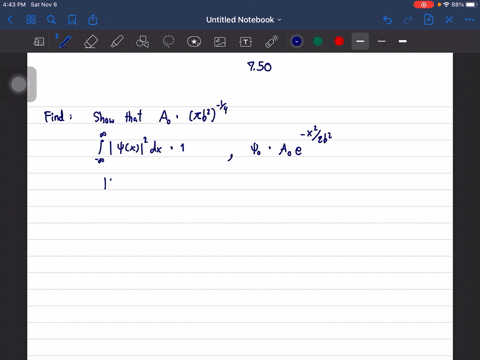Image resolution: width=480 pixels, height=360 pixels.
Task: Select the Eraser tool
Action: (x=91, y=42)
